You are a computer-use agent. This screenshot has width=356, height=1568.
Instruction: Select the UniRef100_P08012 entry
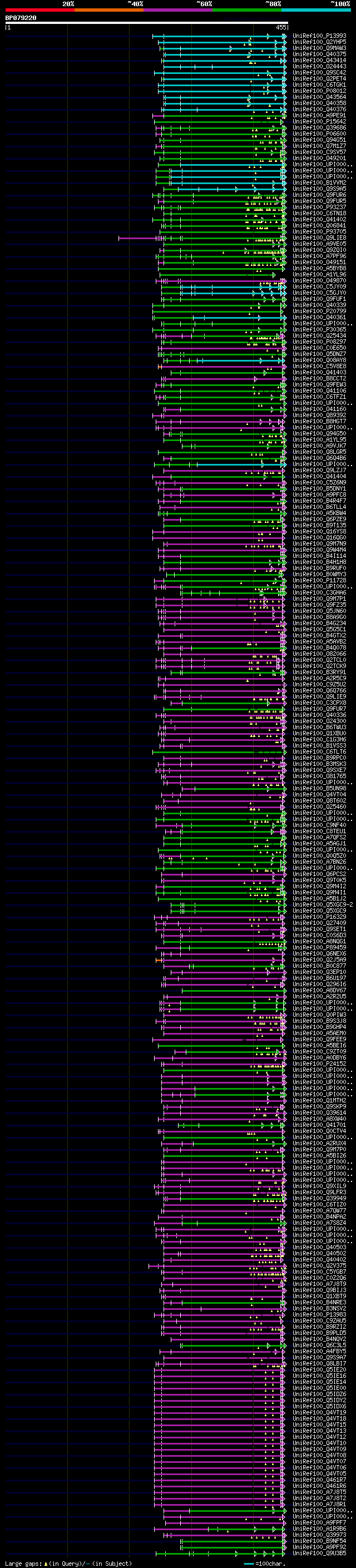point(319,91)
